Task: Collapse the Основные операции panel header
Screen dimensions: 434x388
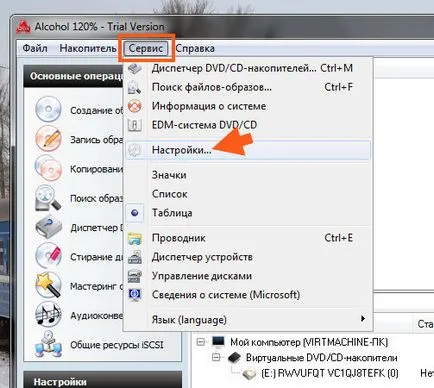Action: tap(74, 76)
